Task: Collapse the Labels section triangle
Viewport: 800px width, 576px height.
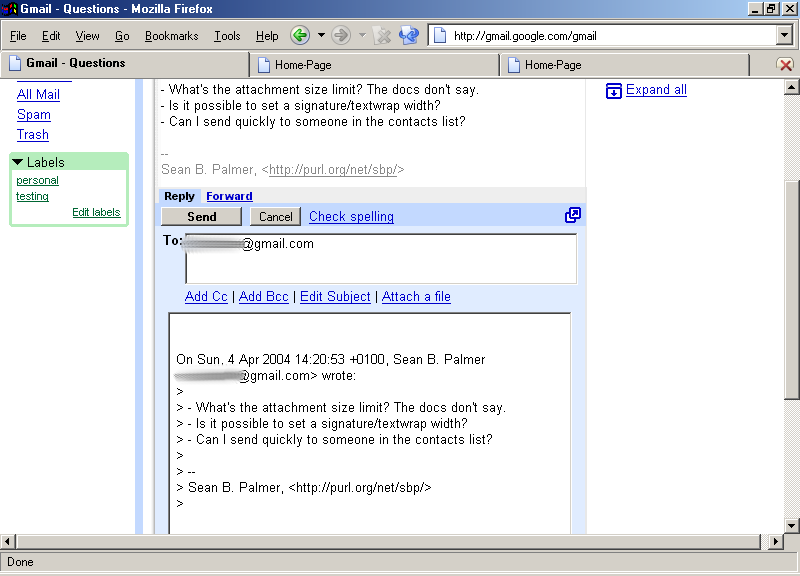Action: [x=18, y=162]
